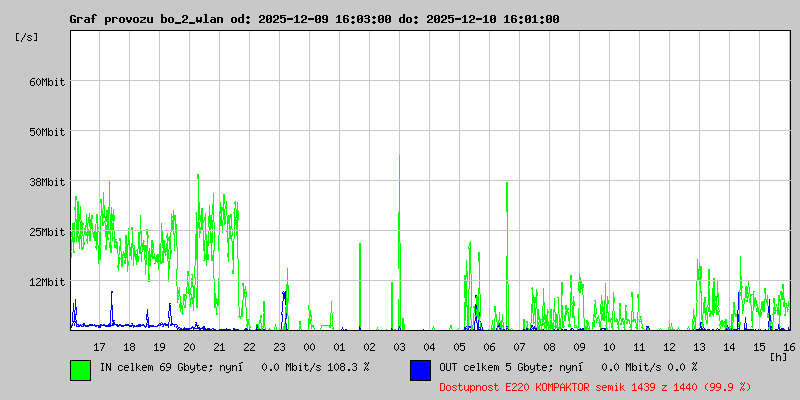Click the 25Mbit y-axis label
This screenshot has width=800, height=400.
pyautogui.click(x=46, y=232)
